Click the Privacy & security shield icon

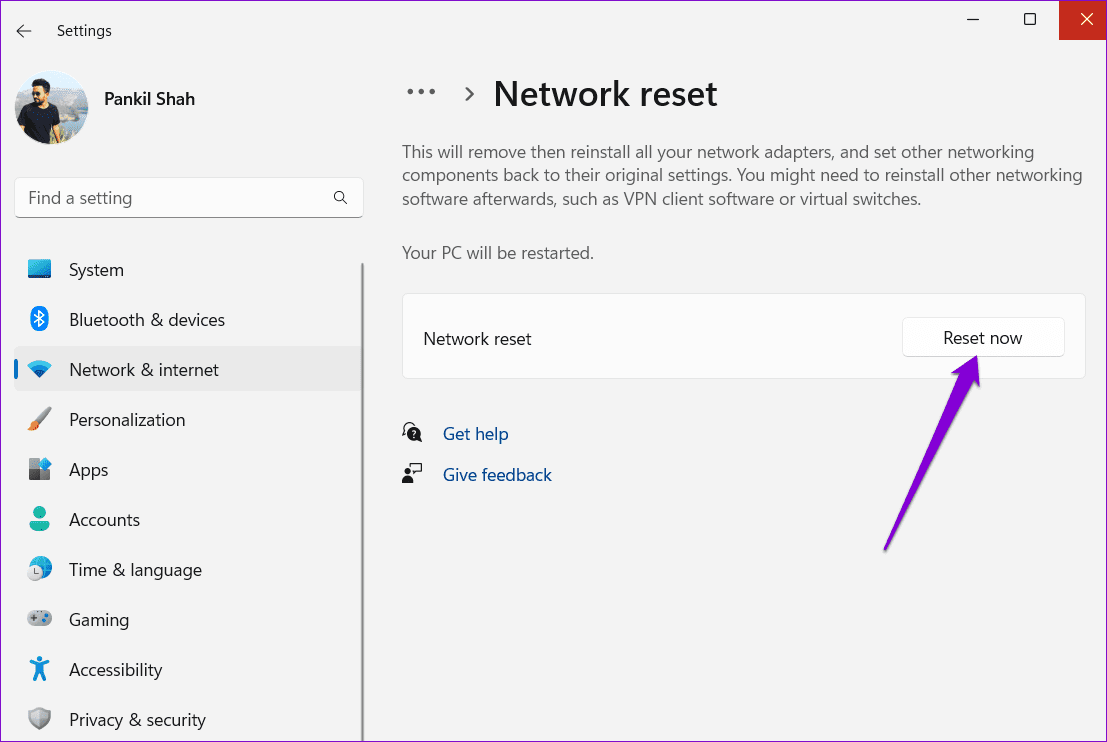pos(39,720)
